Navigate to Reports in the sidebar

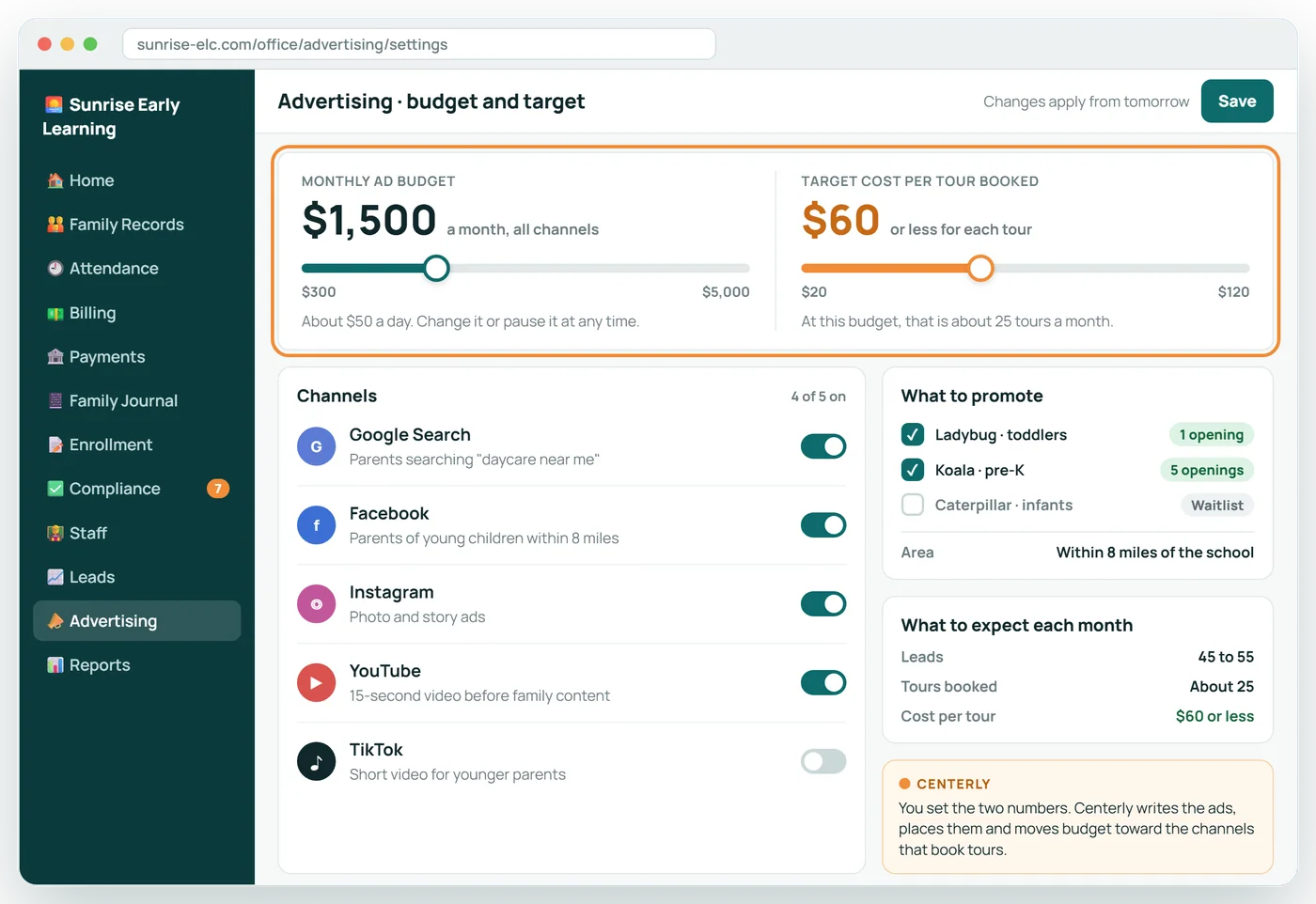coord(137,665)
